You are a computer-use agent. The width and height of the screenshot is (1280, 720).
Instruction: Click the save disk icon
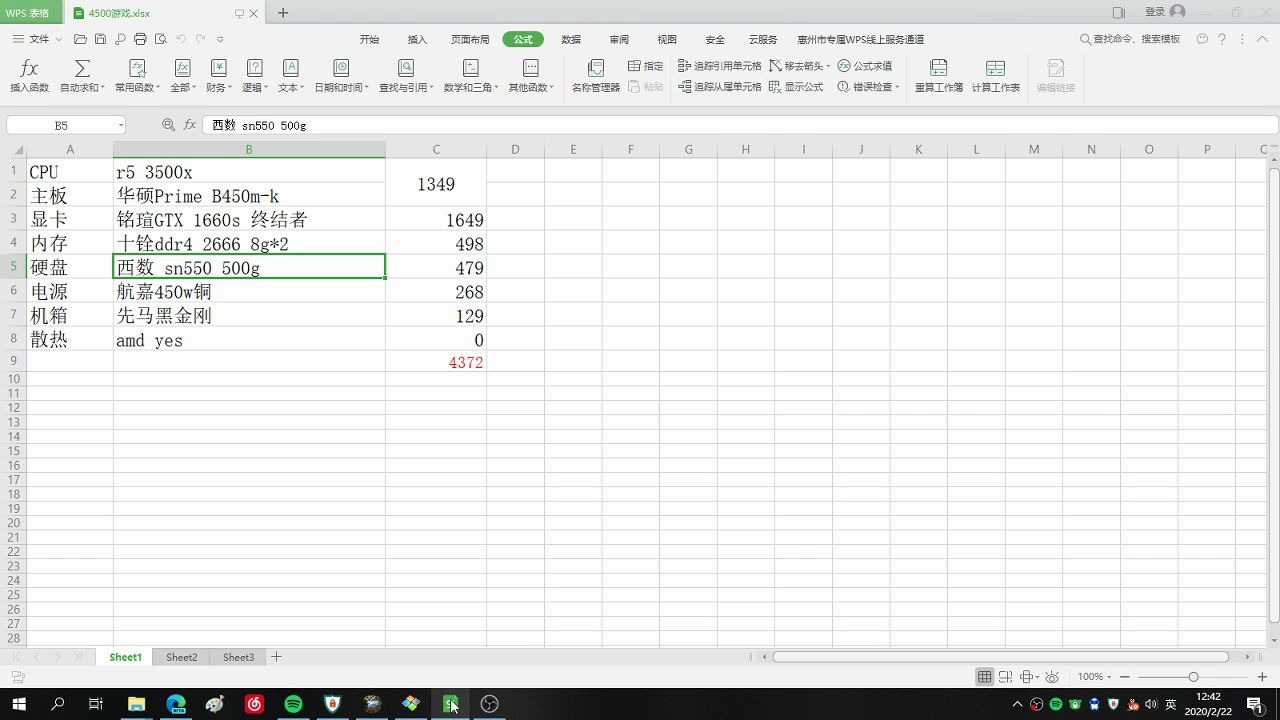coord(100,39)
